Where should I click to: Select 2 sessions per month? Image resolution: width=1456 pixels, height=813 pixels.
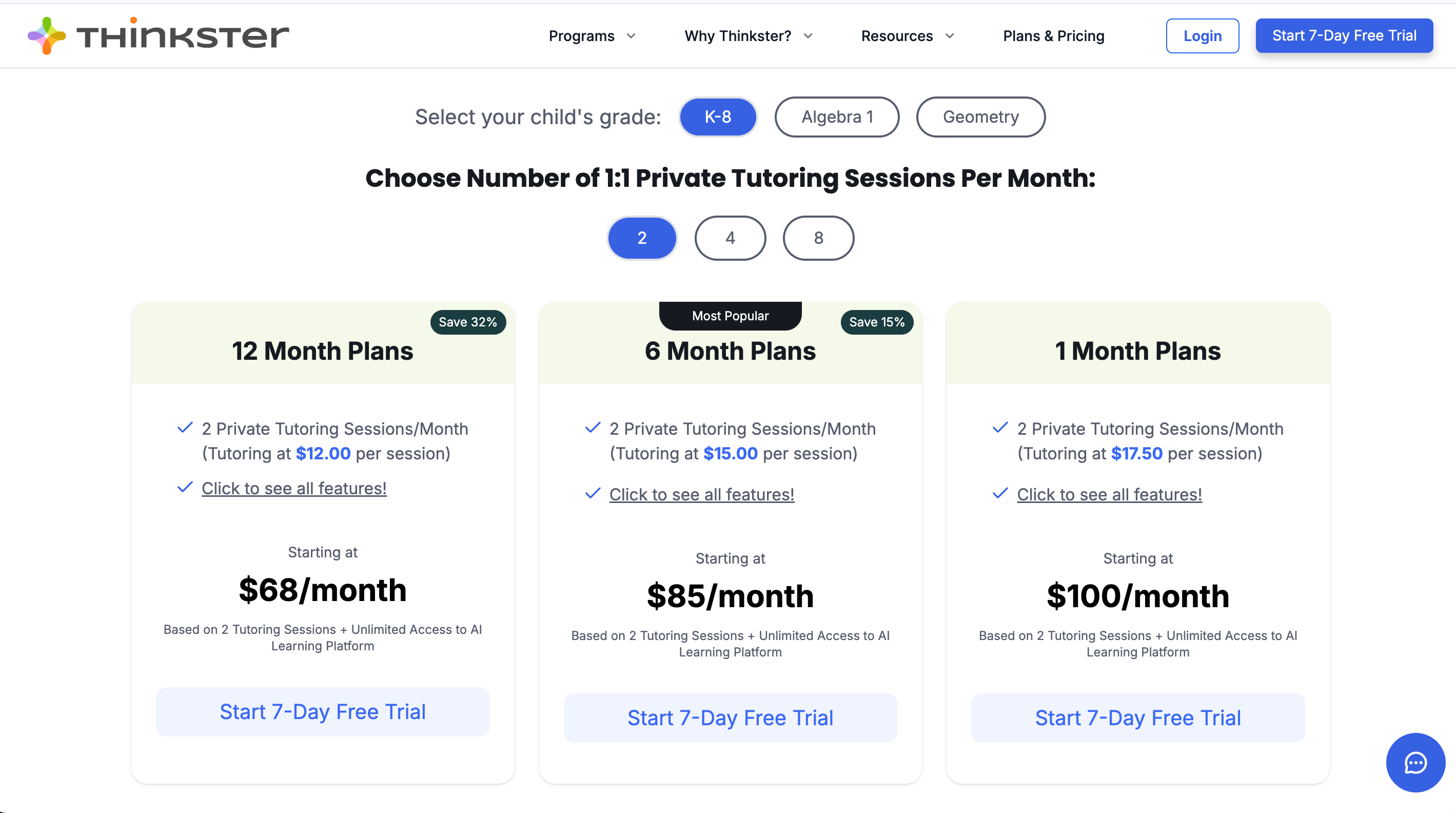tap(642, 238)
